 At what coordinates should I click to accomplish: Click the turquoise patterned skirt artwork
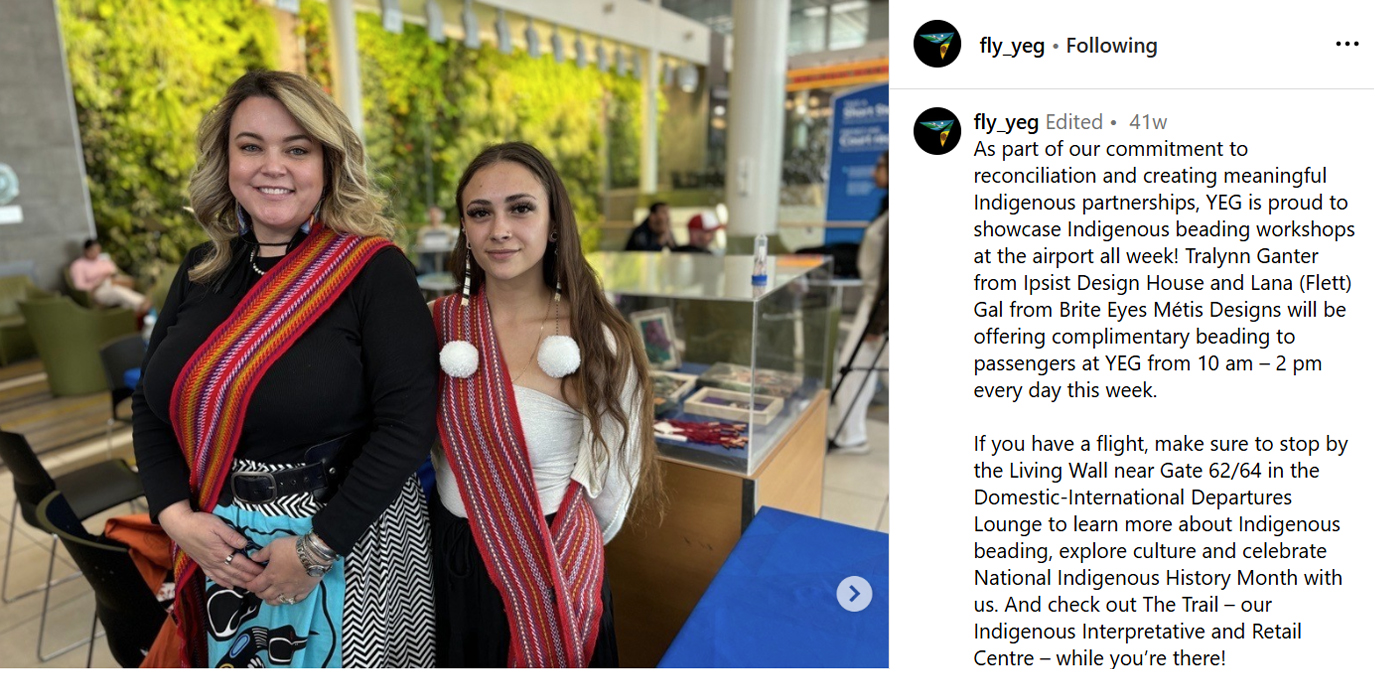click(272, 590)
